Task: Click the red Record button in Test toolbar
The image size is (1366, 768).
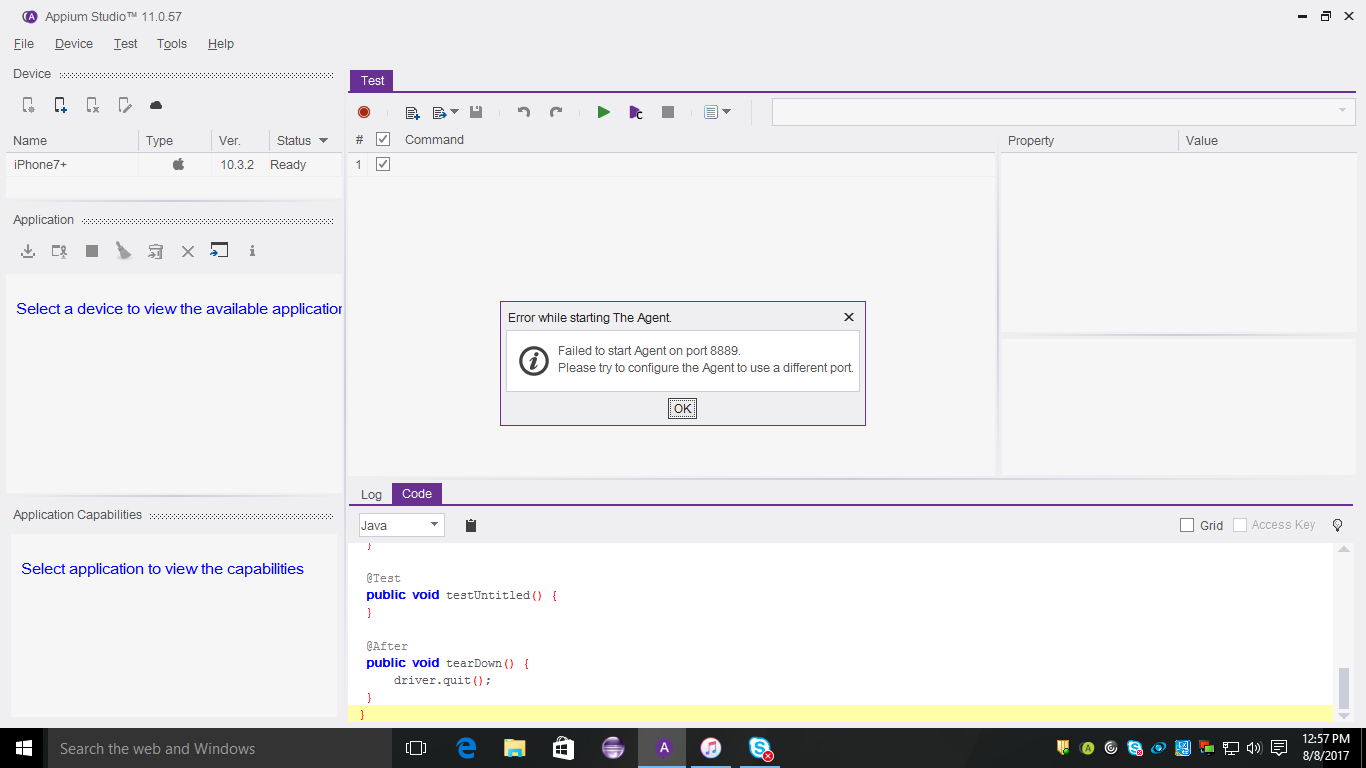Action: pyautogui.click(x=364, y=112)
